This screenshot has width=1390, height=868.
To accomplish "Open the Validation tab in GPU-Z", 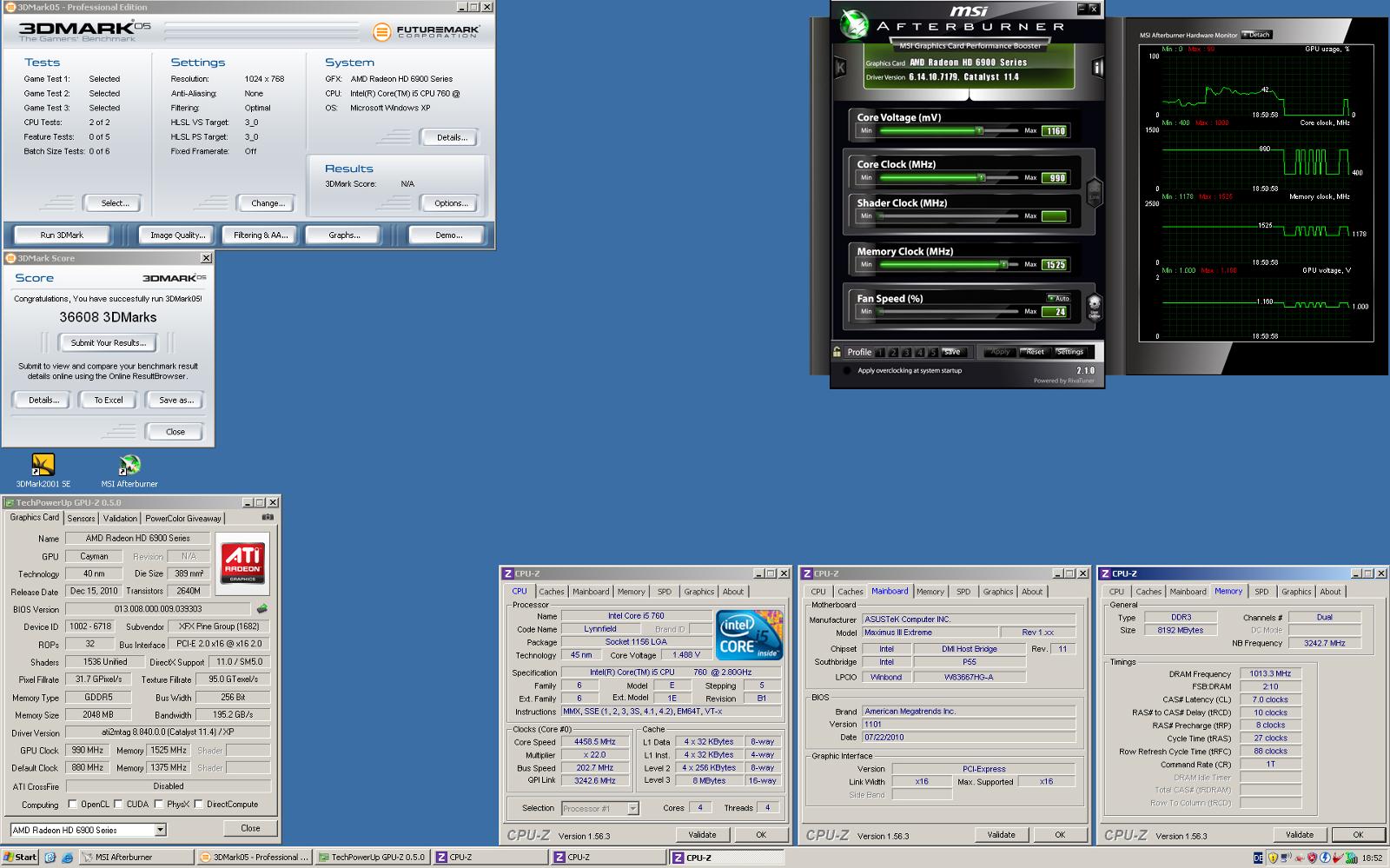I will 120,518.
